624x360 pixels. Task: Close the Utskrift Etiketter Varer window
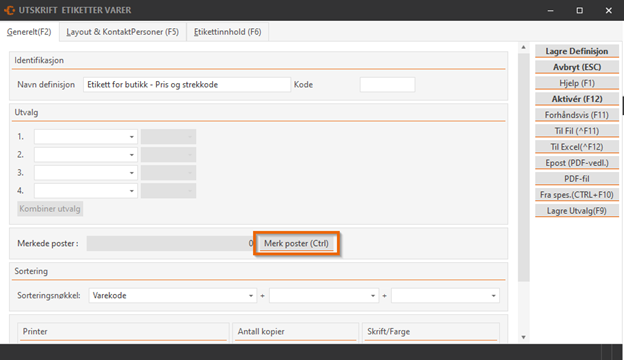coord(608,10)
